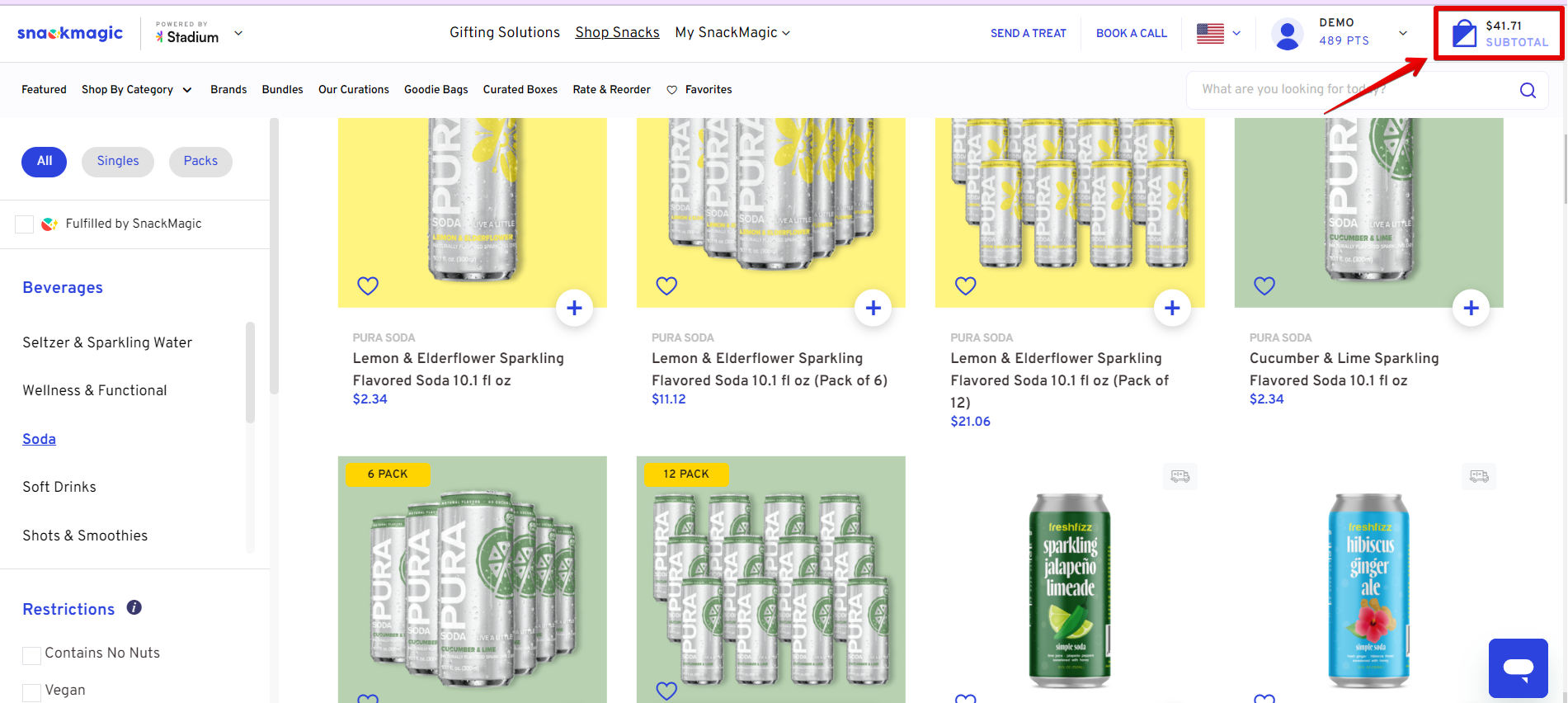The image size is (1568, 703).
Task: Favorite the Lemon & Elderflower Pack of 6
Action: click(x=666, y=285)
